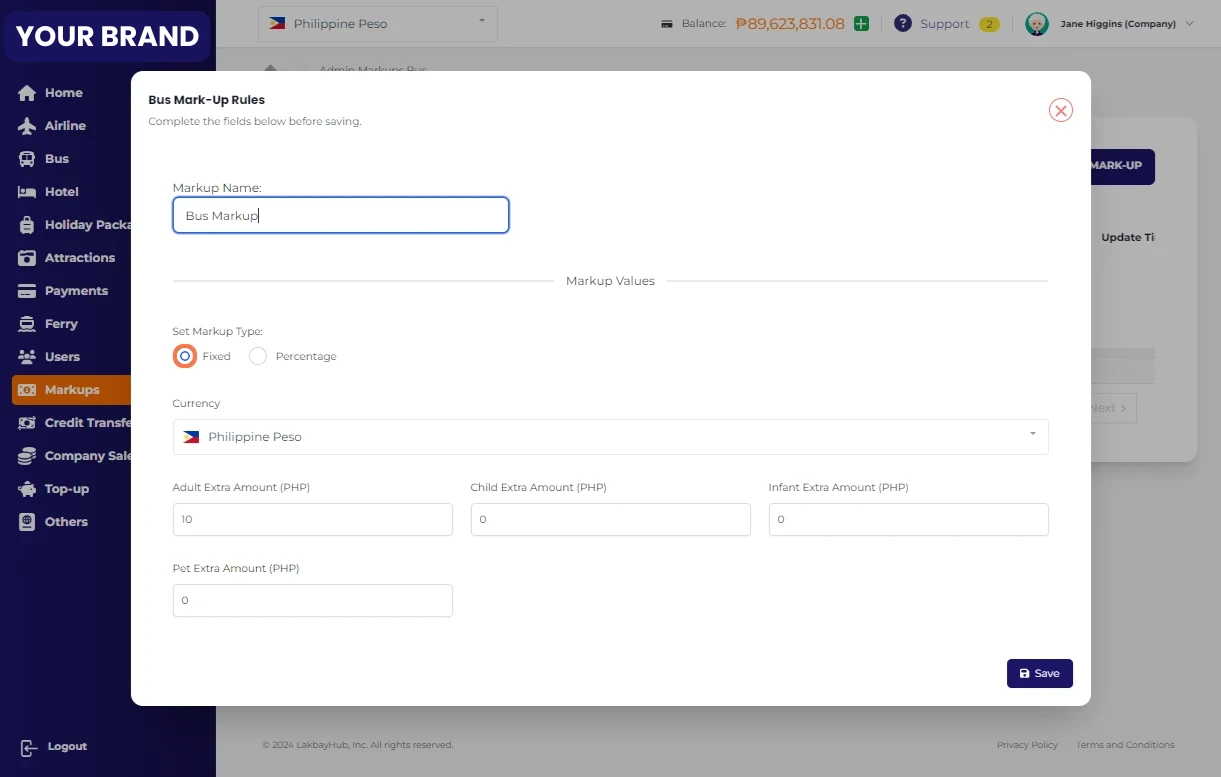Click the Logout icon

(x=29, y=747)
